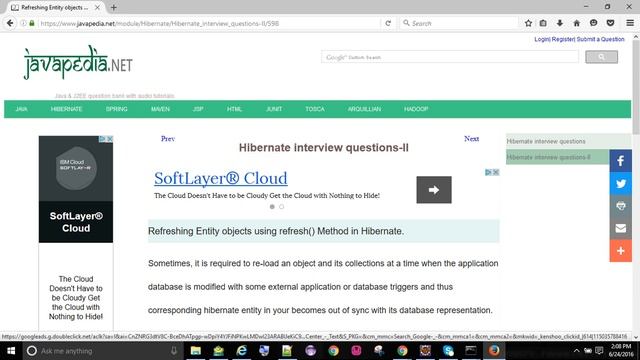640x360 pixels.
Task: Click the Cortana microphone icon
Action: (174, 351)
